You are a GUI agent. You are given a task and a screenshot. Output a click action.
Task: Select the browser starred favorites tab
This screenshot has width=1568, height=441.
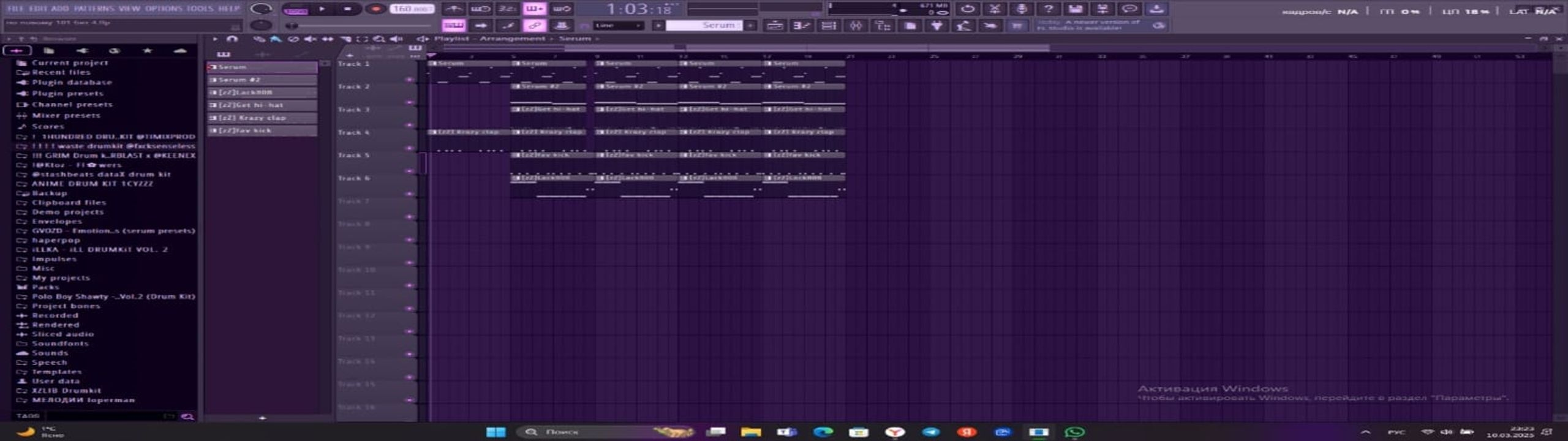147,50
